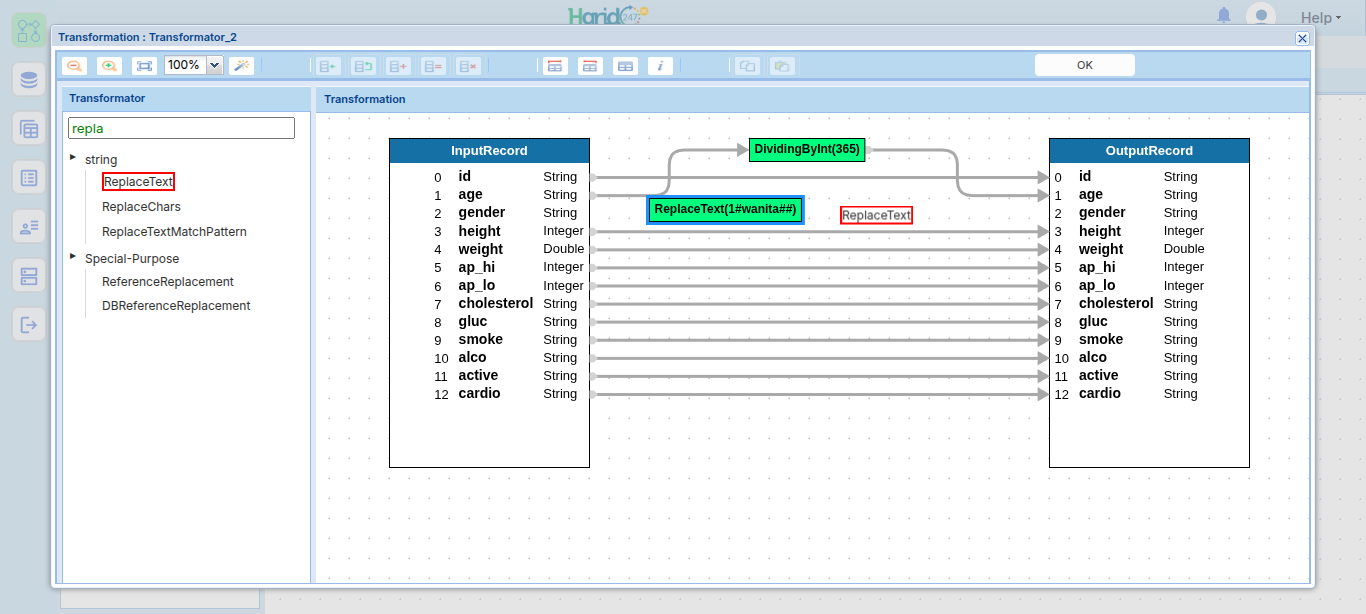Click the OutputRecord header

click(x=1149, y=151)
